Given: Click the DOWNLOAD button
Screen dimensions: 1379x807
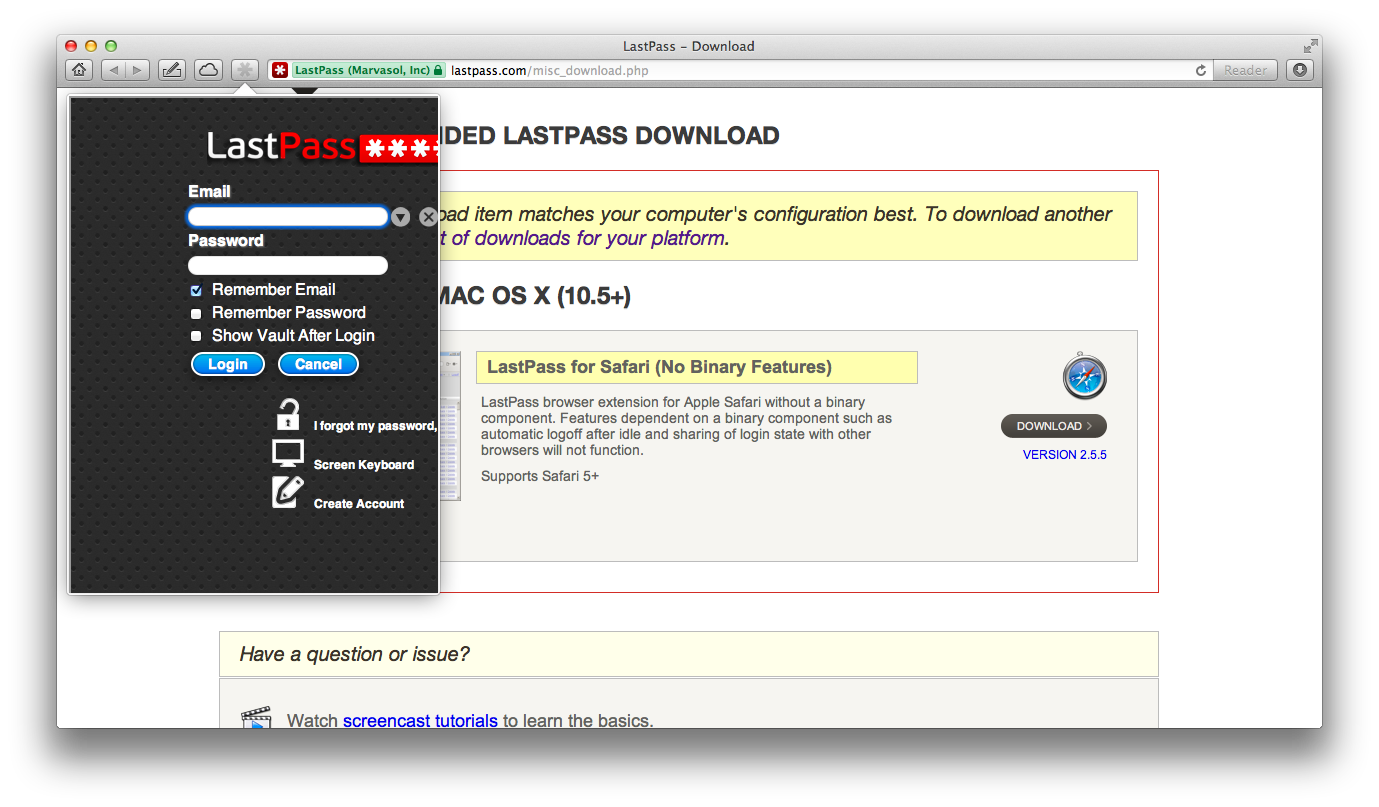Looking at the screenshot, I should (x=1054, y=426).
